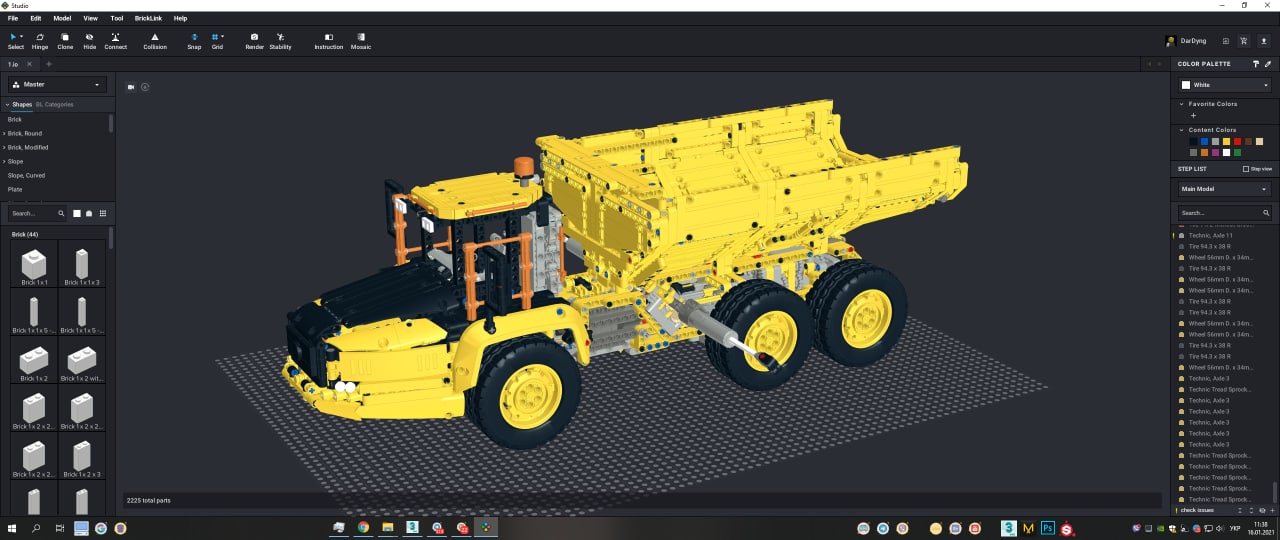Expand the Slope category
The height and width of the screenshot is (540, 1280).
(5, 161)
